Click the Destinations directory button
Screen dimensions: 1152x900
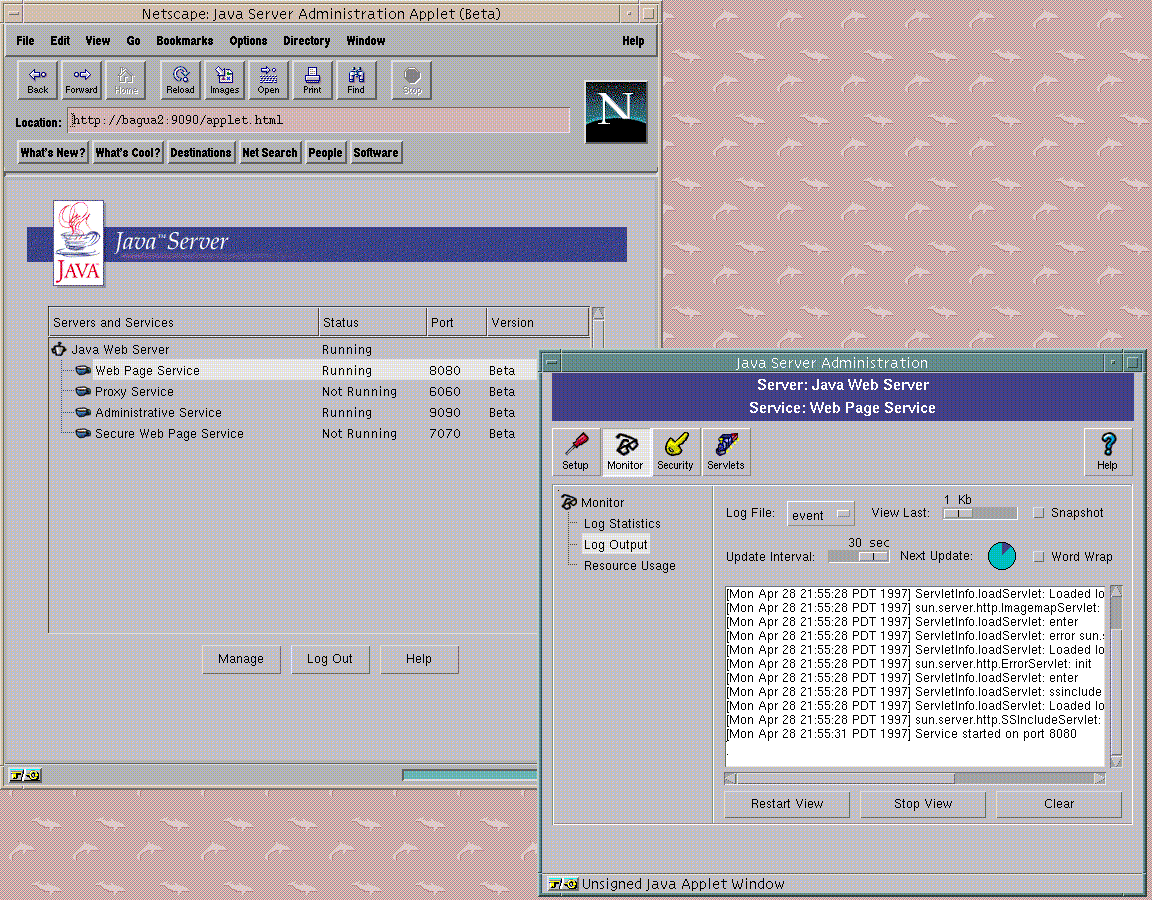click(201, 153)
